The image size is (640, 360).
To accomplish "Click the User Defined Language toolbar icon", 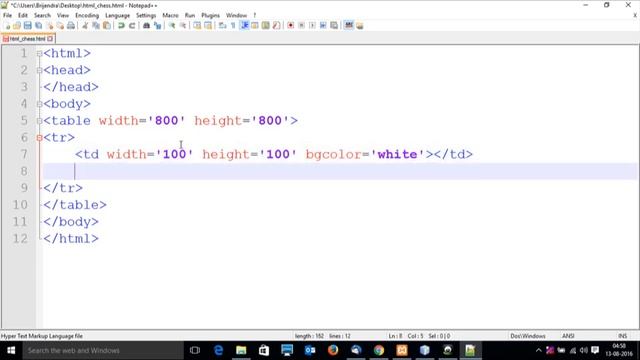I will [255, 25].
